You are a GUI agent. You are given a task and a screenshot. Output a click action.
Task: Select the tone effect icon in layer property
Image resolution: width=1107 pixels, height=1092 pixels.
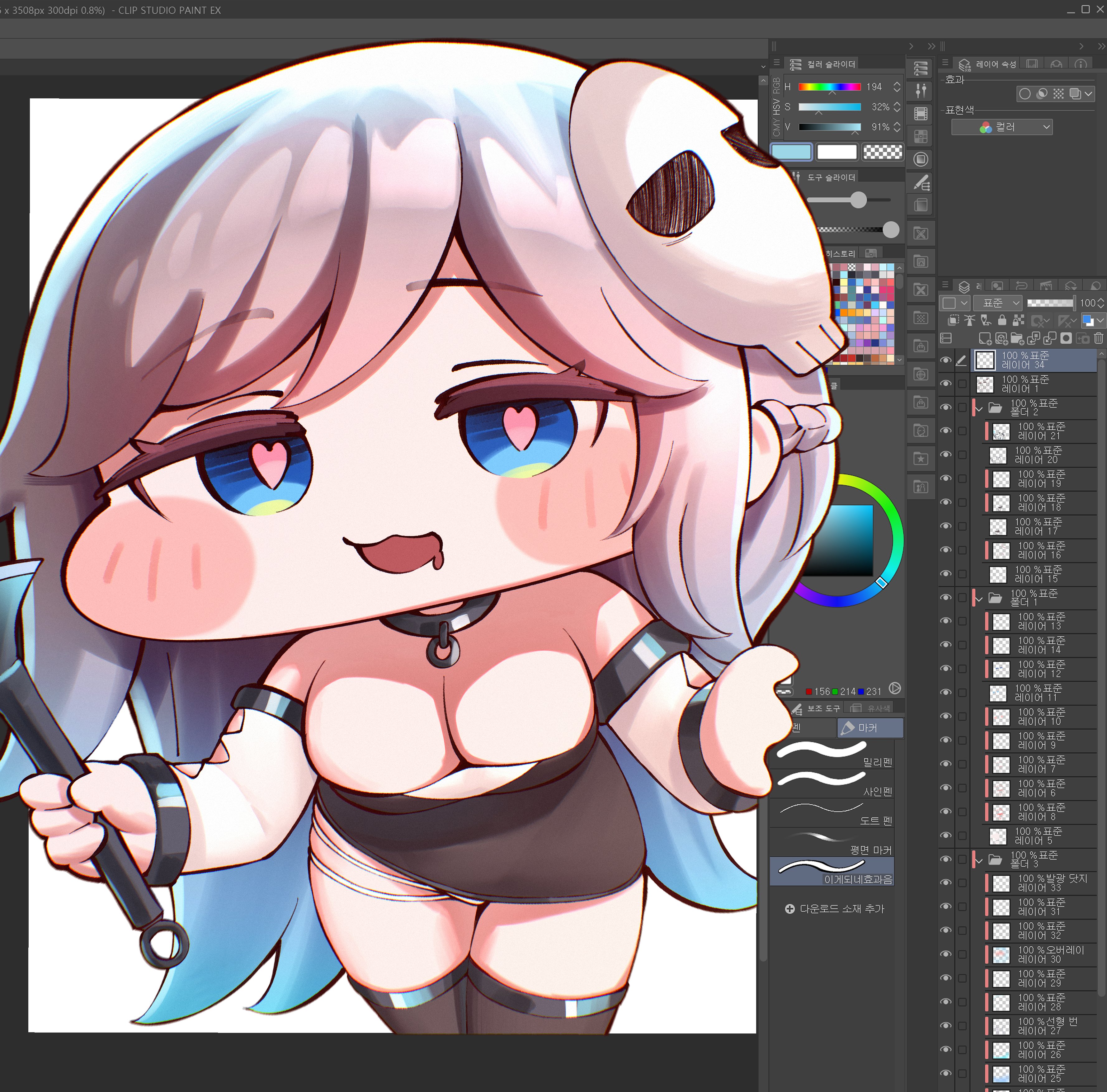[1058, 93]
